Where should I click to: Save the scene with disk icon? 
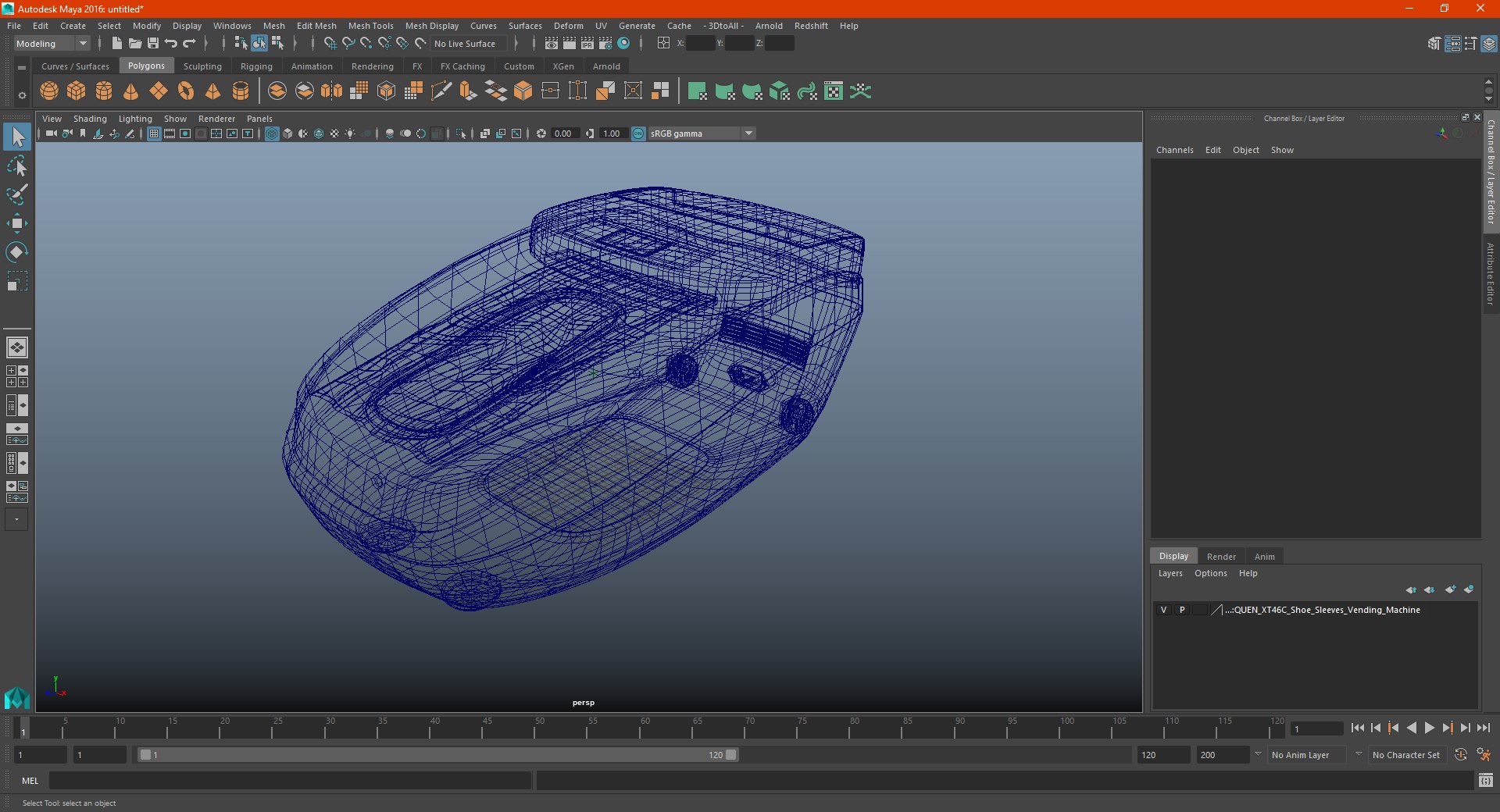coord(153,44)
